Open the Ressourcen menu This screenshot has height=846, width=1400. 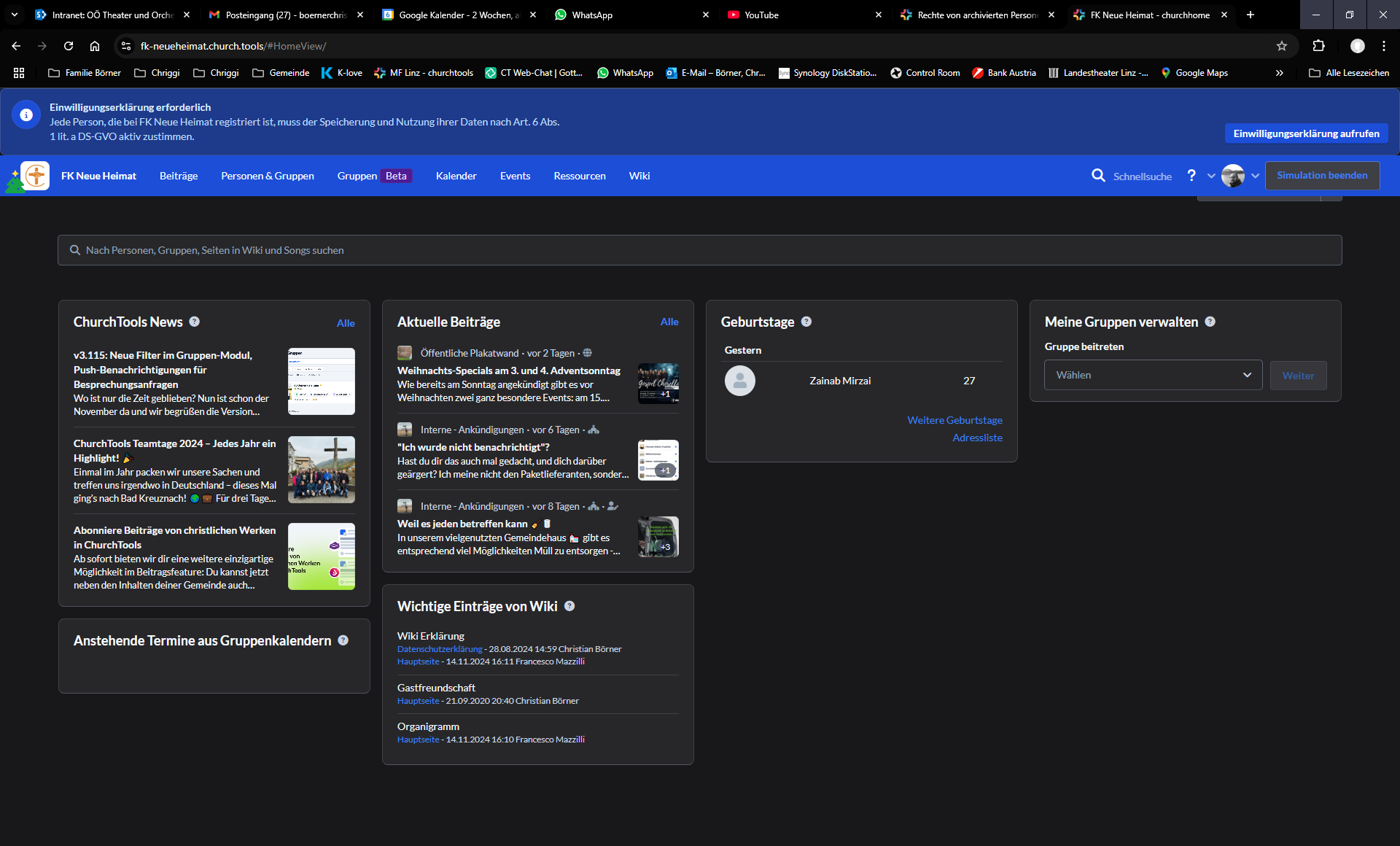coord(580,176)
